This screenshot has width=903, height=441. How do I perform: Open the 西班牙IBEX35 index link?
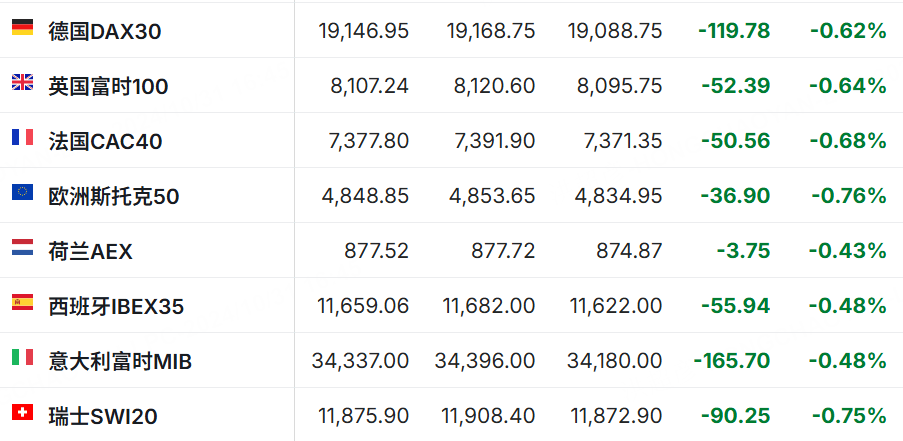[x=116, y=307]
